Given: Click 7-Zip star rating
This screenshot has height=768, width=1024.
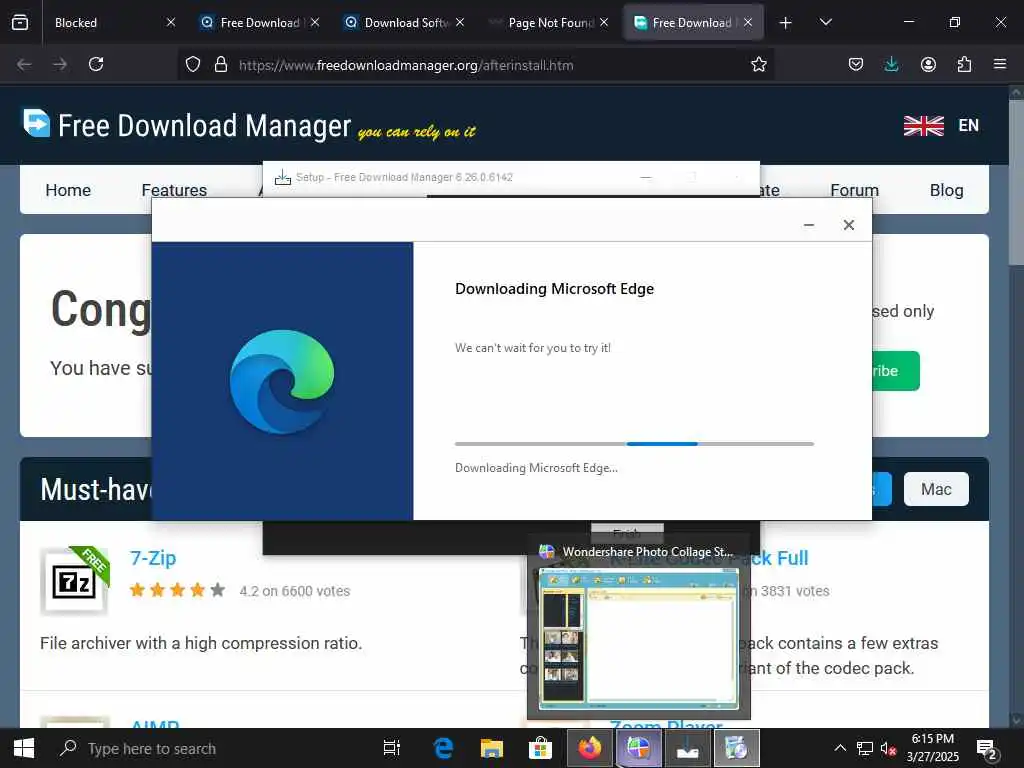Looking at the screenshot, I should pyautogui.click(x=177, y=590).
